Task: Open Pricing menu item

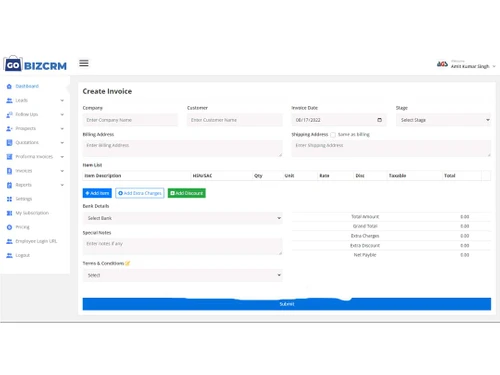Action: (22, 227)
